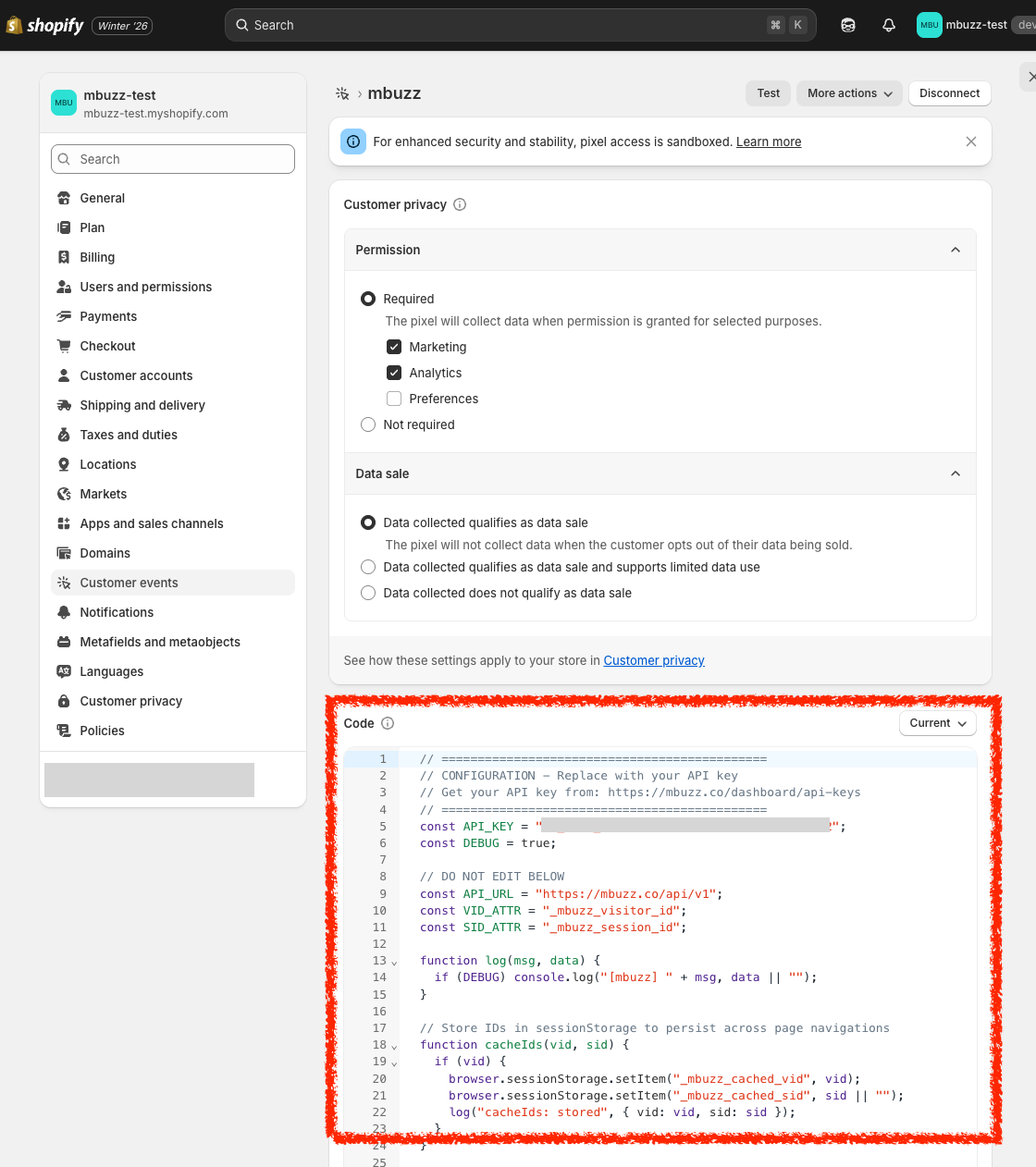Click the settings sidebar Search field
The image size is (1036, 1167).
(x=173, y=159)
